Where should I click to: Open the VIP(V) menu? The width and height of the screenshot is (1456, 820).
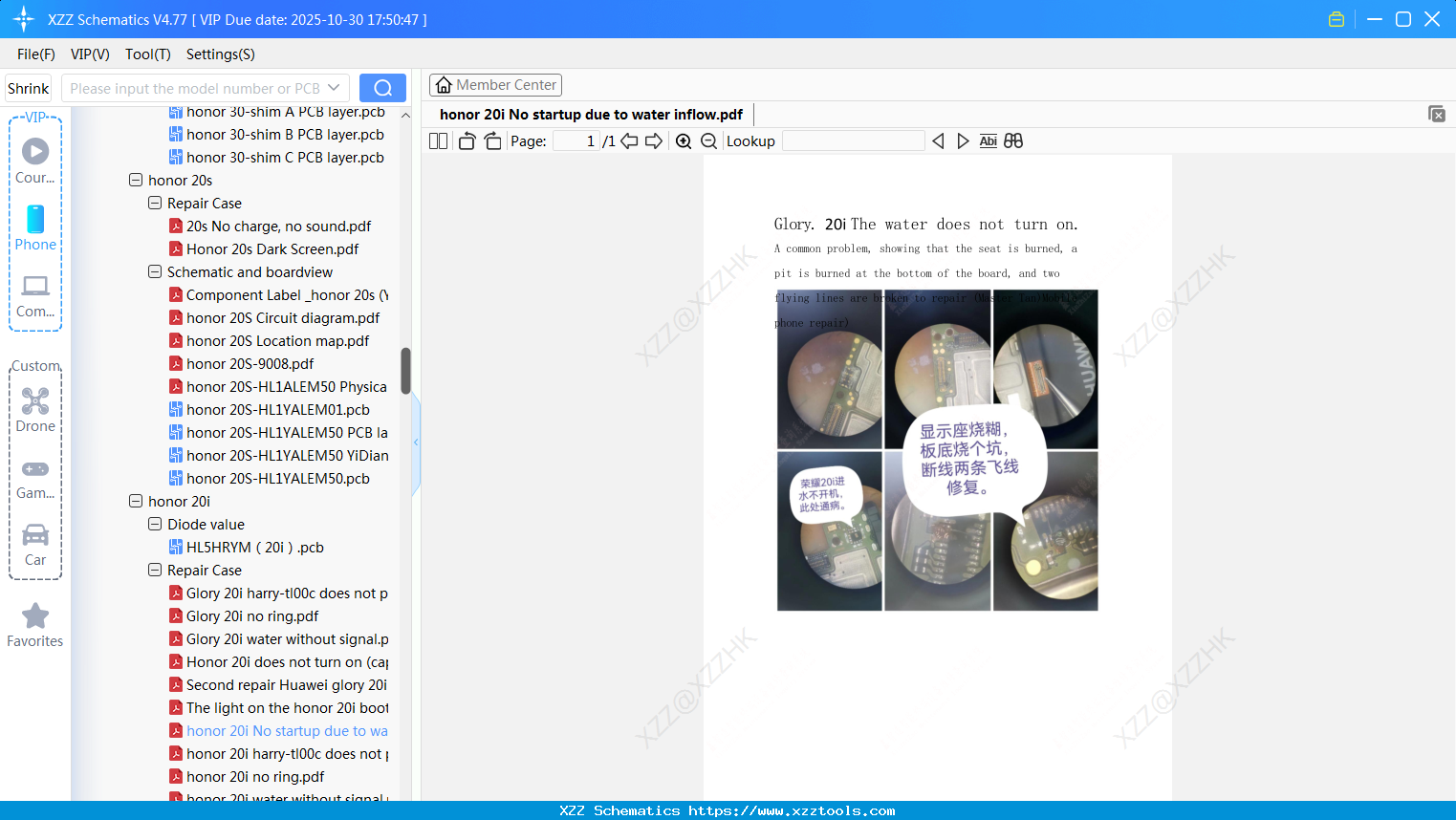(90, 54)
